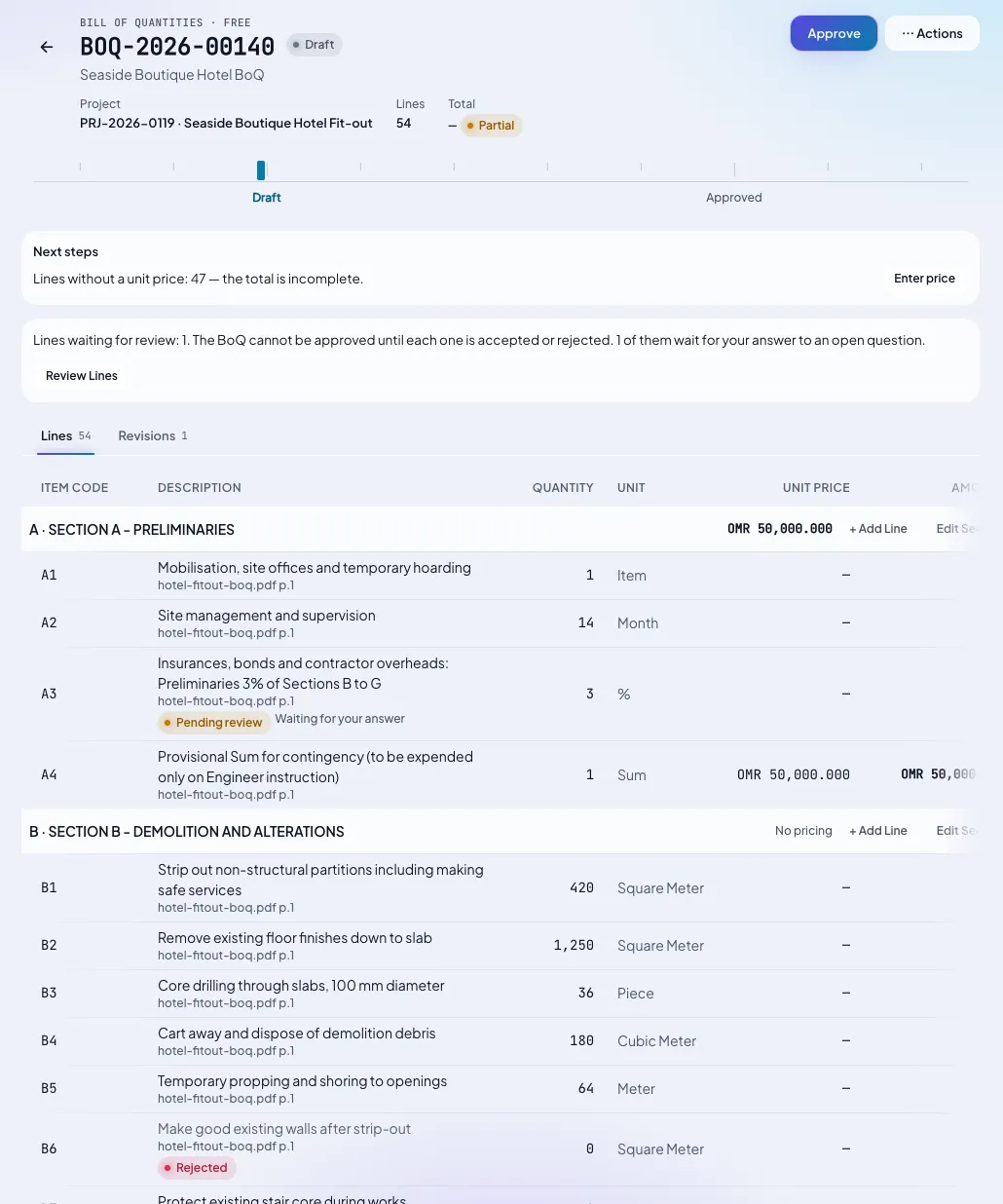Click the ITEM CODE column header
Viewport: 1003px width, 1204px height.
click(74, 488)
